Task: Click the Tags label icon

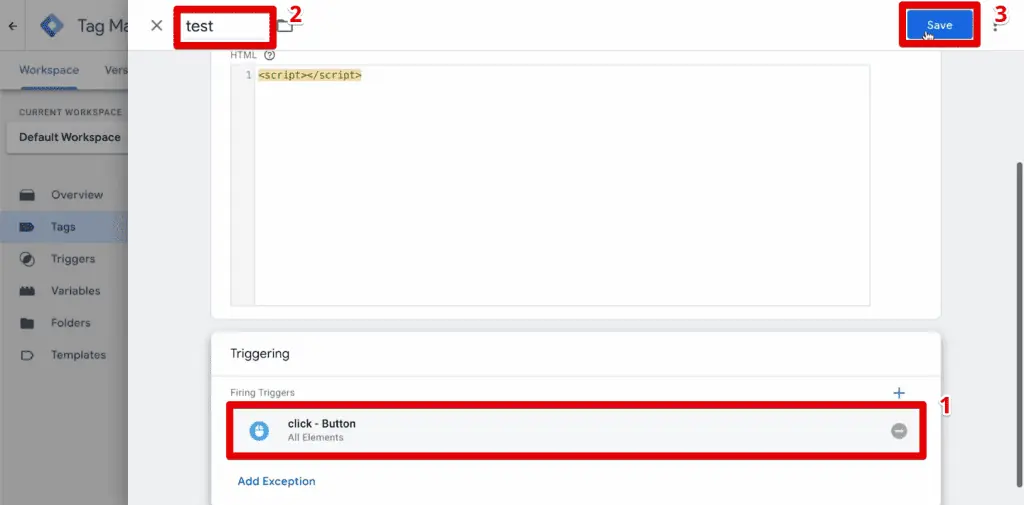Action: click(27, 227)
